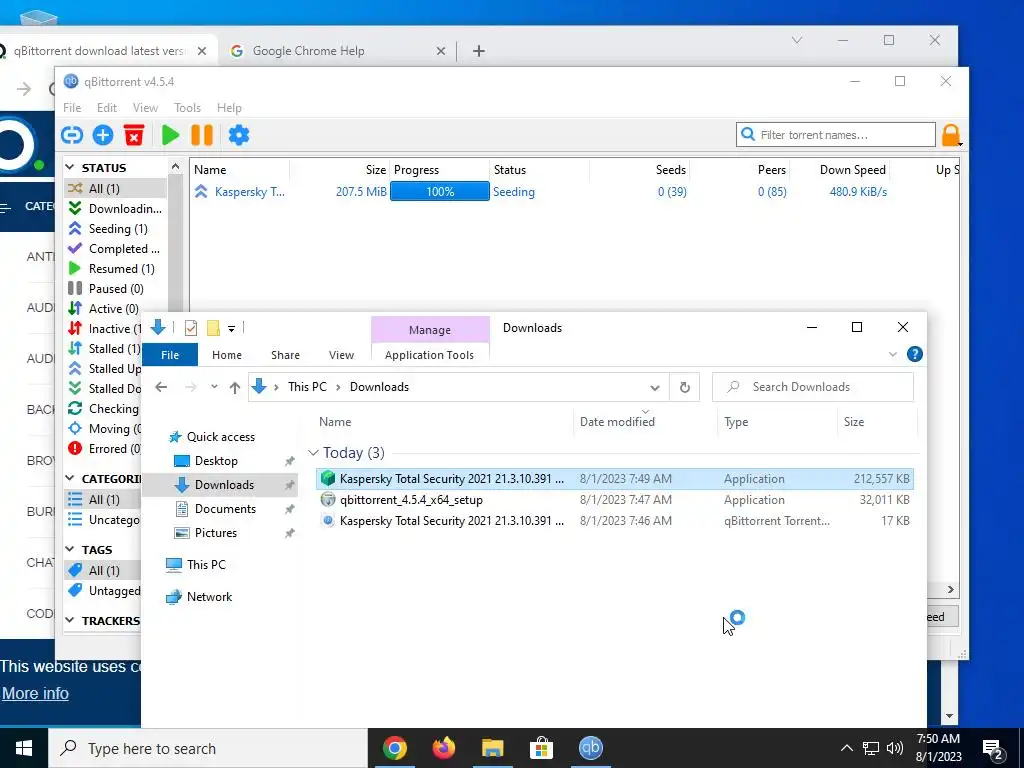Open Explorer Share ribbon tab
This screenshot has width=1024, height=768.
[285, 355]
